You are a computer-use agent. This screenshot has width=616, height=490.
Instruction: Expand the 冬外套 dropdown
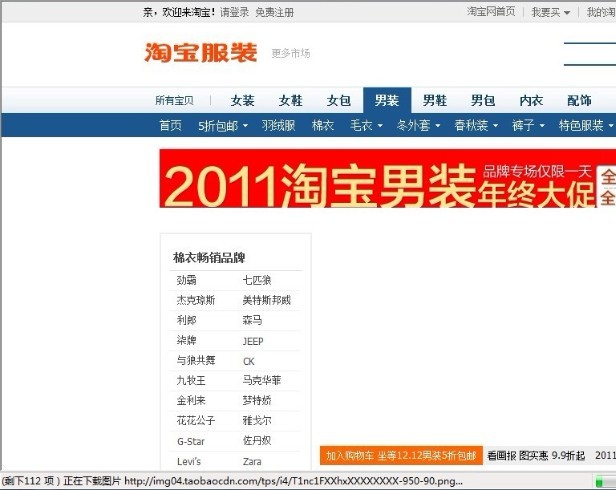[418, 125]
